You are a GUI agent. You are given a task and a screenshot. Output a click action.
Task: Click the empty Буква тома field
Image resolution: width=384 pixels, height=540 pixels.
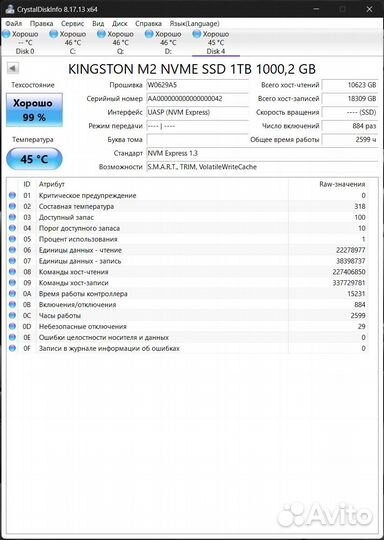pyautogui.click(x=197, y=139)
